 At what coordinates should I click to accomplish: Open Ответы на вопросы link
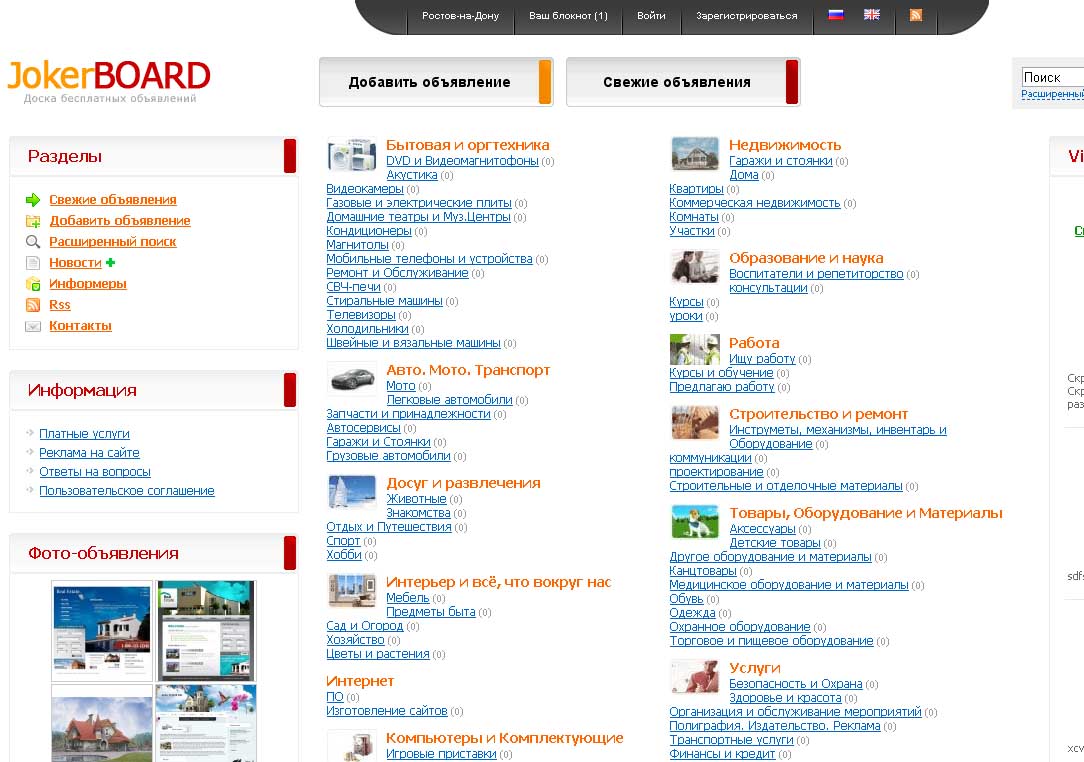pos(95,472)
